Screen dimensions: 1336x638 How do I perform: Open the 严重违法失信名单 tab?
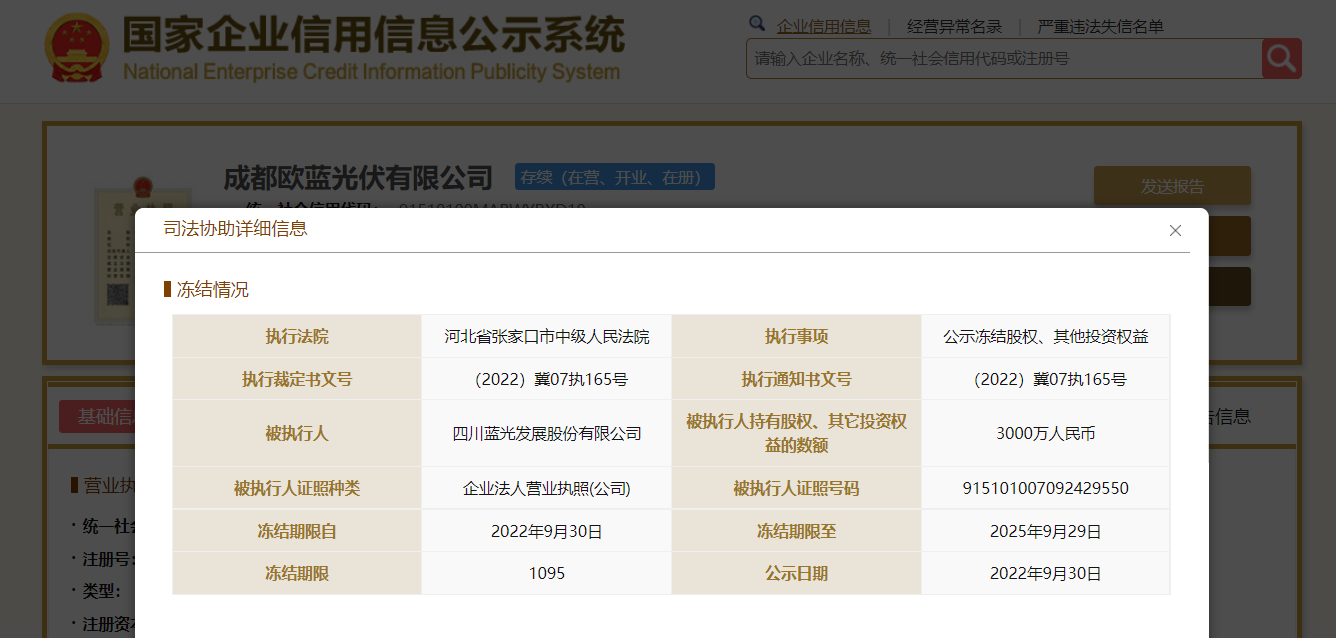pyautogui.click(x=1100, y=27)
